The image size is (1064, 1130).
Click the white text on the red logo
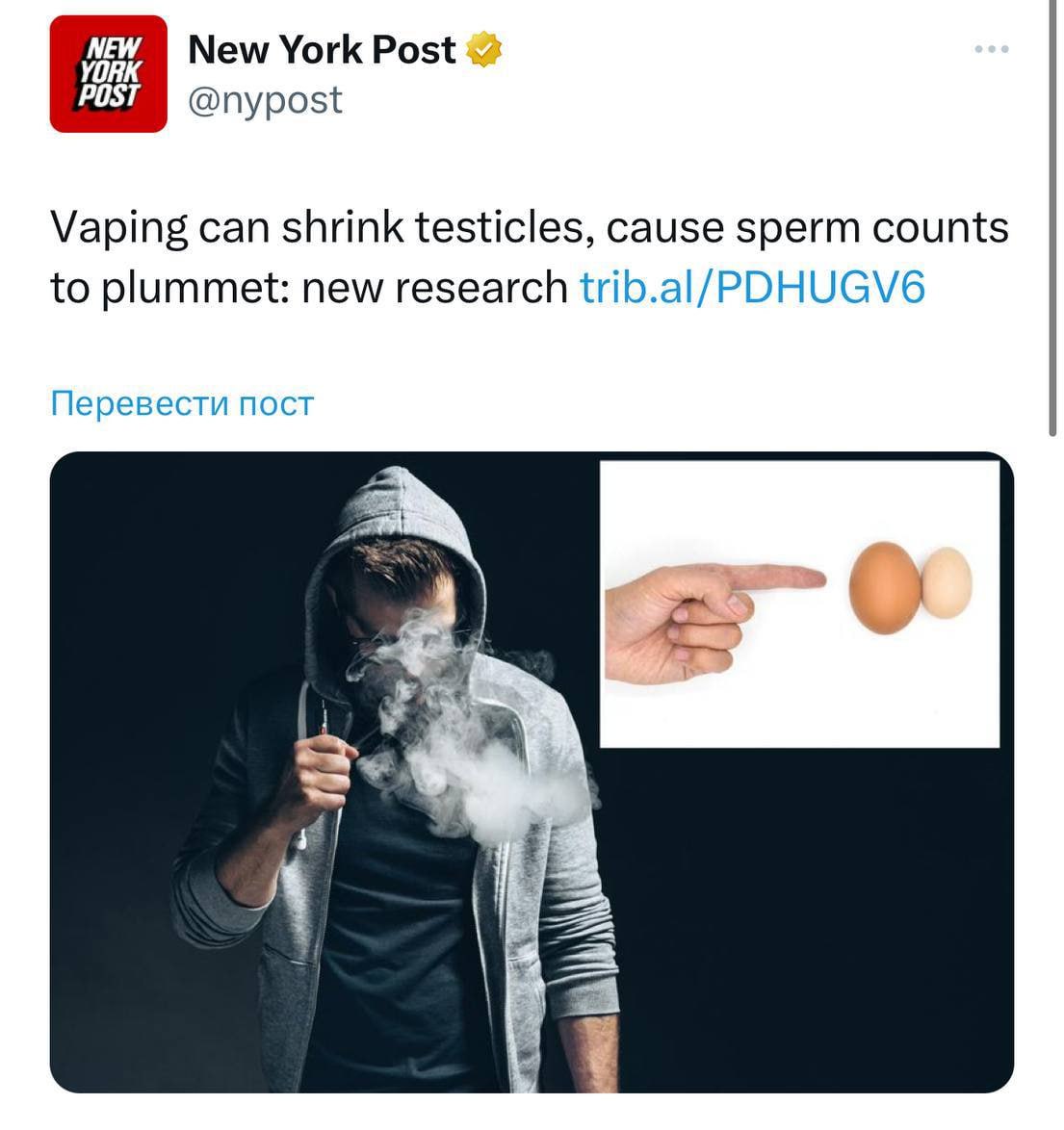tap(110, 73)
